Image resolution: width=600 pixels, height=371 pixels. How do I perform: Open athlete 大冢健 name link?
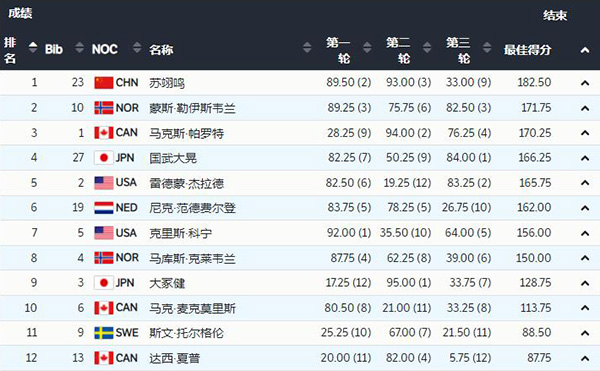tap(167, 283)
